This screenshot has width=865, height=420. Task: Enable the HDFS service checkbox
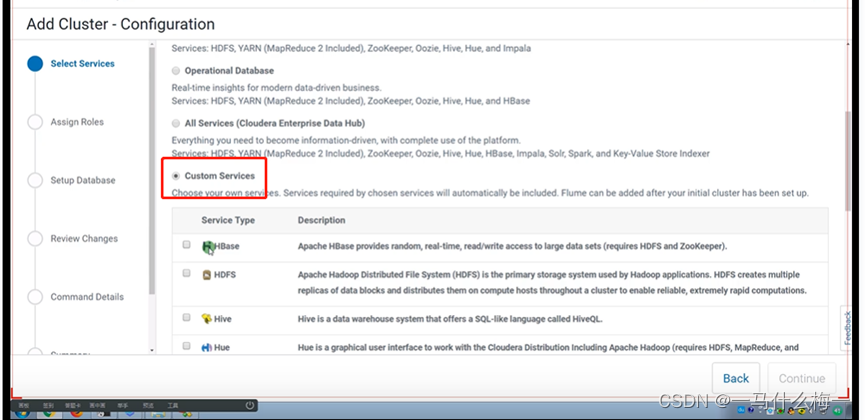(x=186, y=273)
